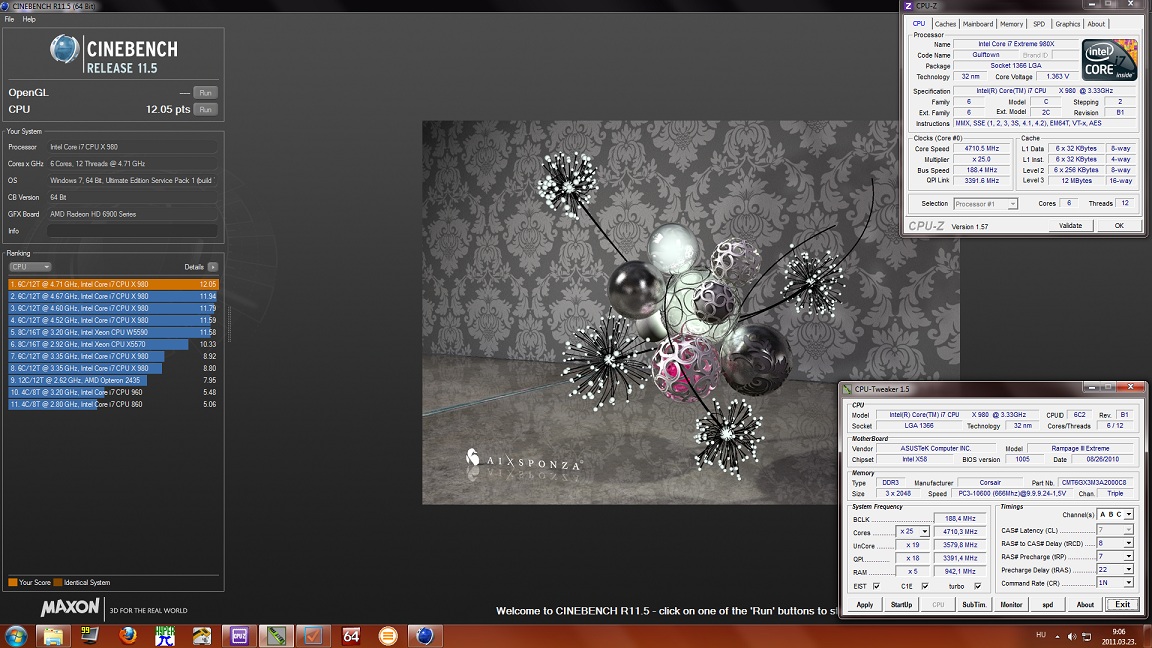Screen dimensions: 1152x648
Task: Click Apply in CPU-Tweaker
Action: [x=865, y=605]
